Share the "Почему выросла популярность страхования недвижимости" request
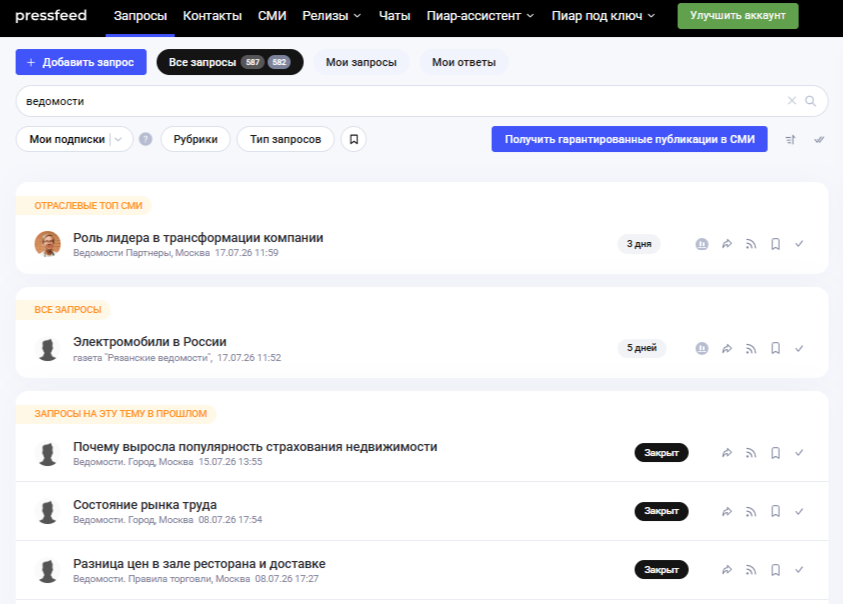The image size is (843, 604). coord(727,453)
